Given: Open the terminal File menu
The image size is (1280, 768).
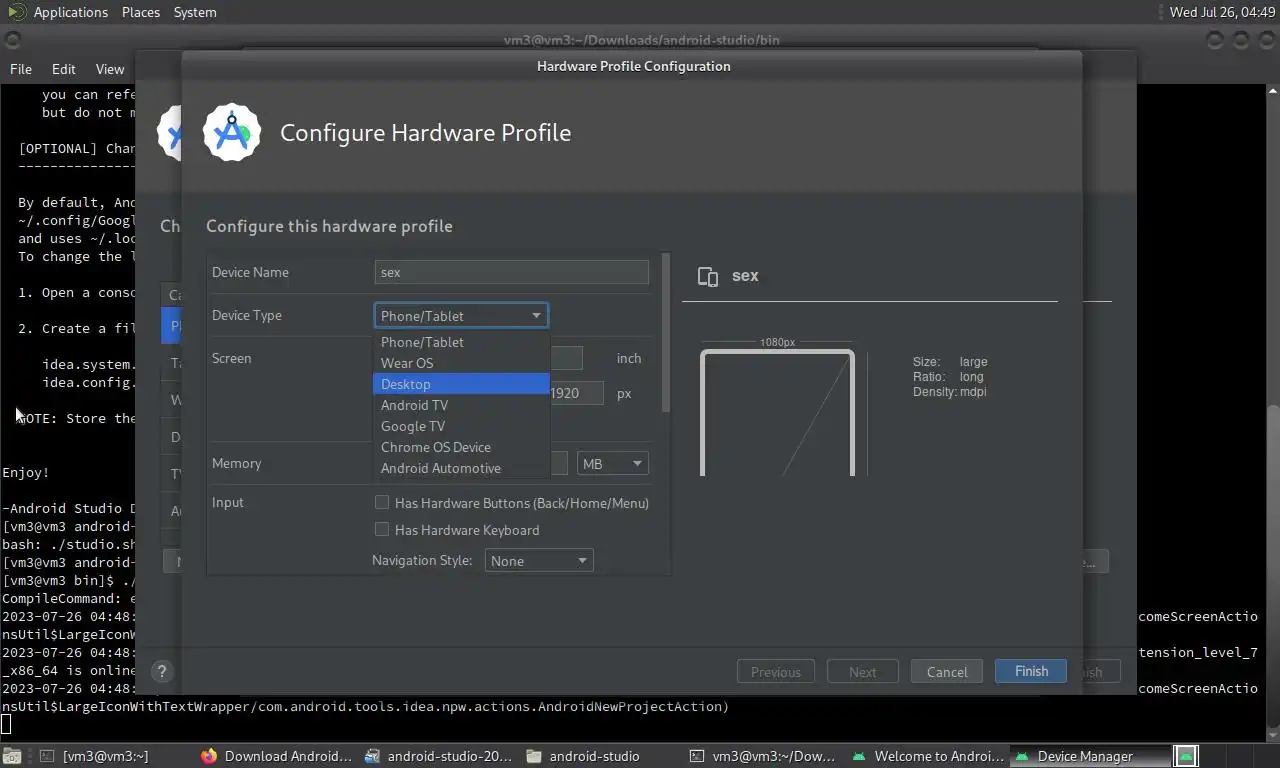Looking at the screenshot, I should tap(21, 69).
